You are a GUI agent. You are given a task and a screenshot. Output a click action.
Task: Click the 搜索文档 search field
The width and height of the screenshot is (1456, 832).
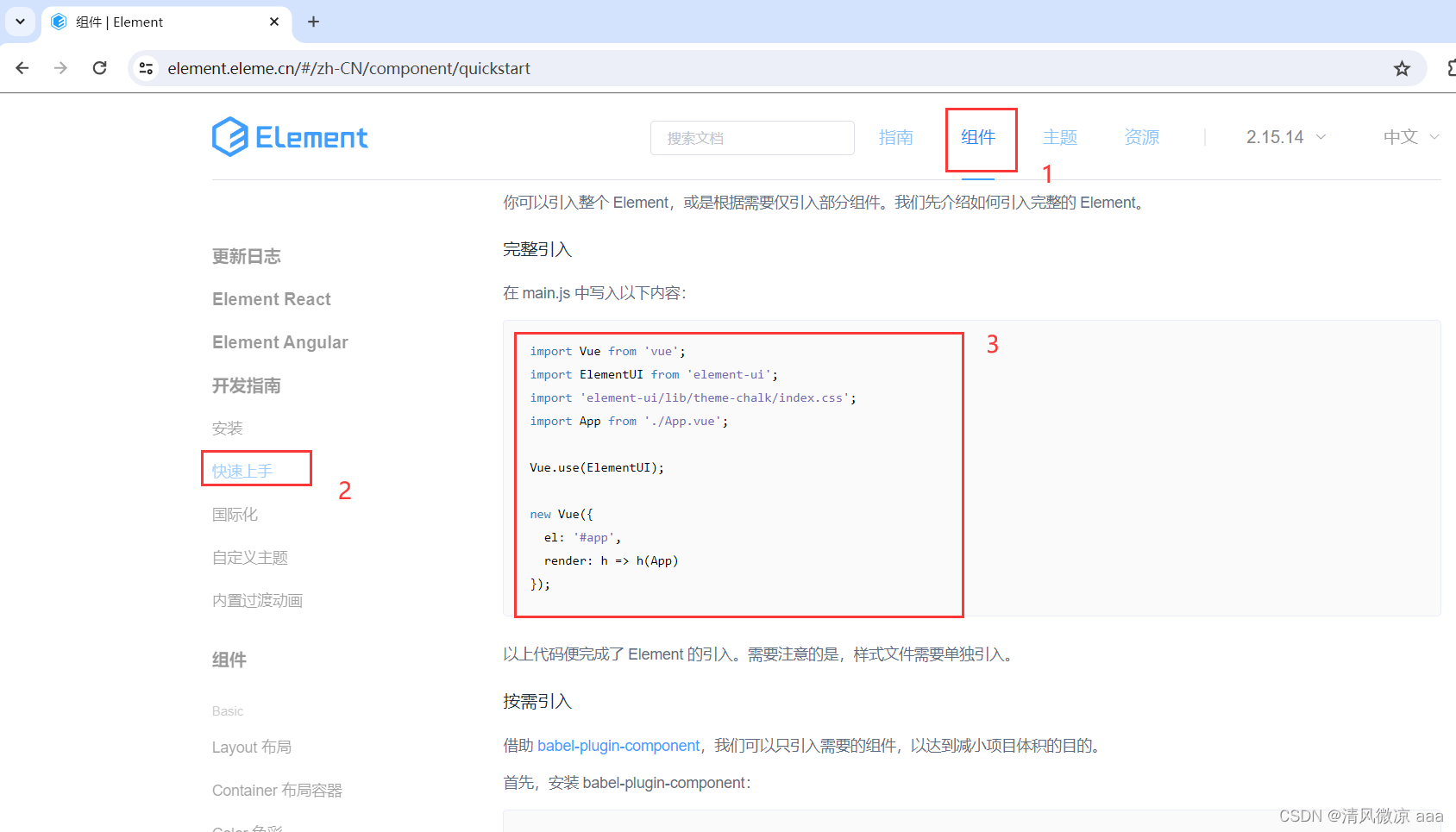(752, 138)
